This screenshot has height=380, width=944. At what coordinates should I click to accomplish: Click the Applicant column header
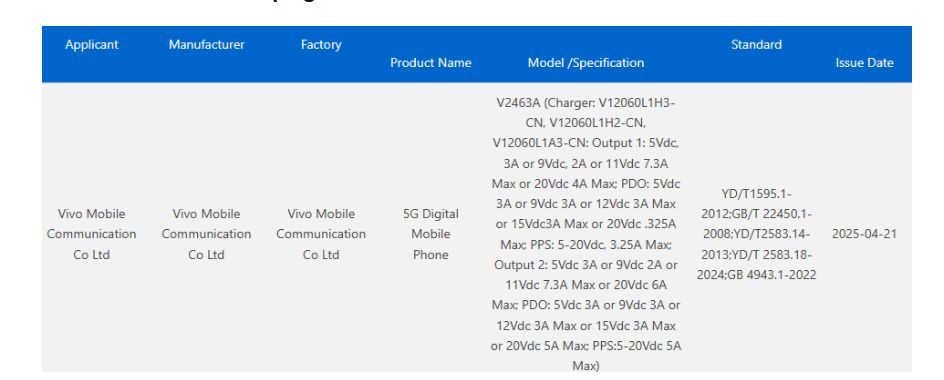92,45
